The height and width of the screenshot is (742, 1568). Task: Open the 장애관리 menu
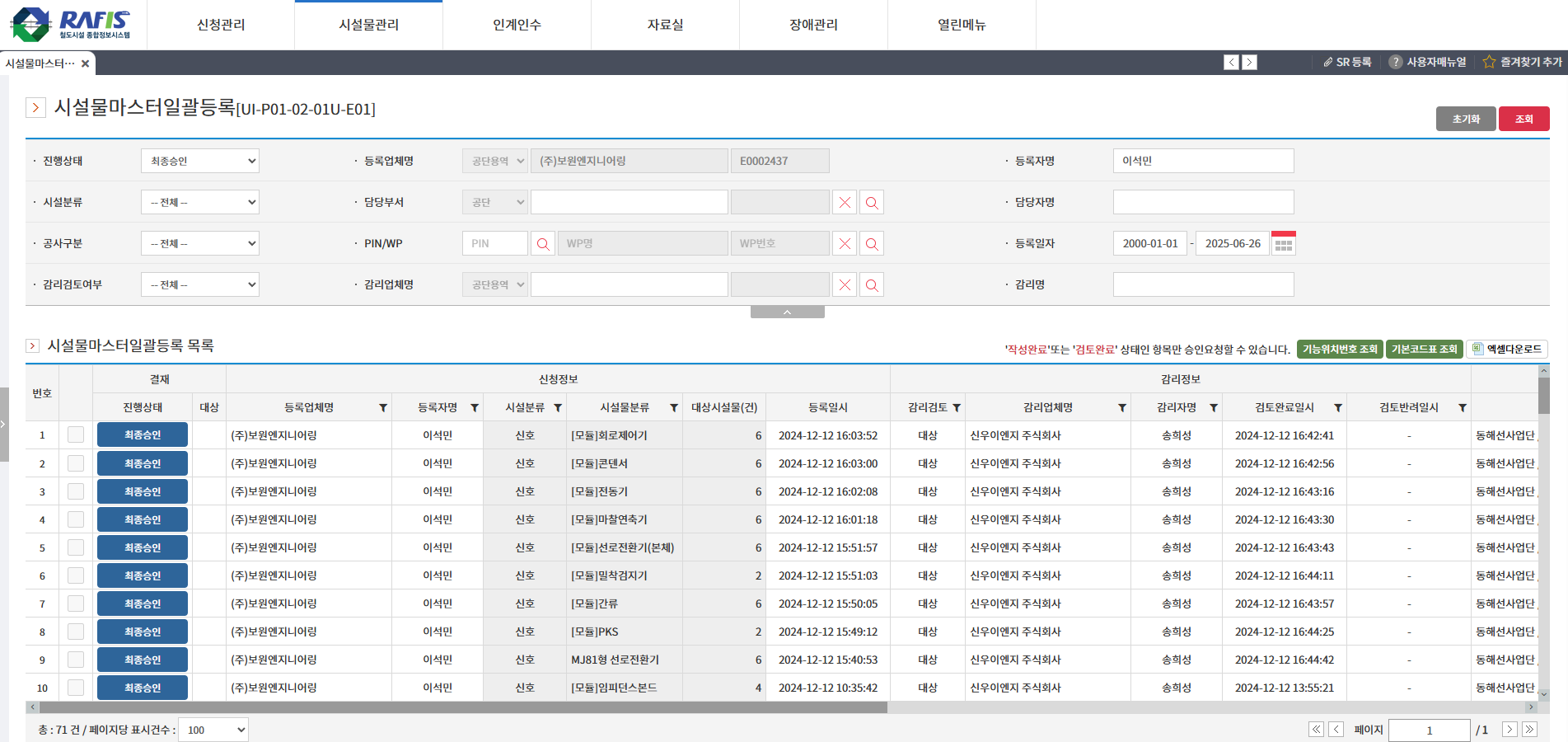point(814,25)
